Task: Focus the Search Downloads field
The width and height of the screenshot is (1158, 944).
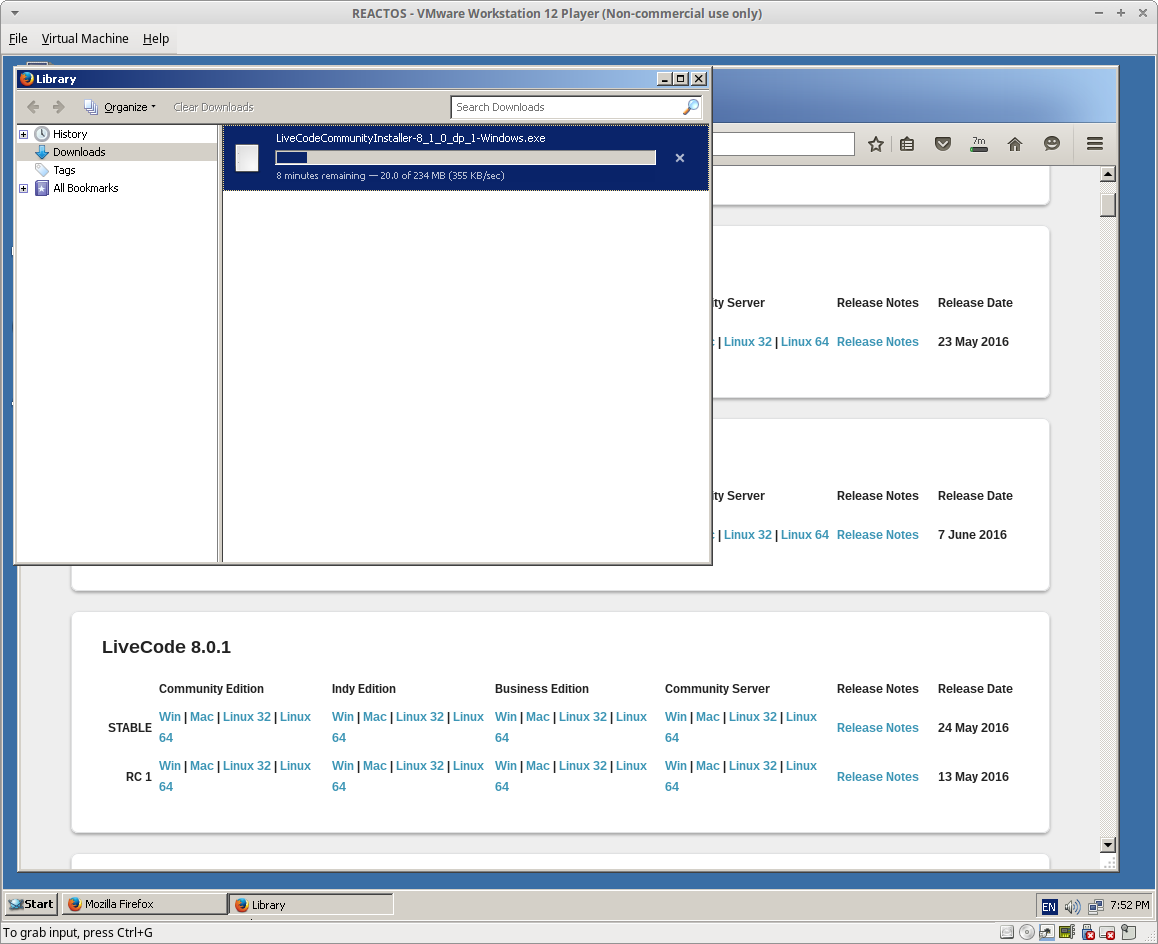Action: 567,107
